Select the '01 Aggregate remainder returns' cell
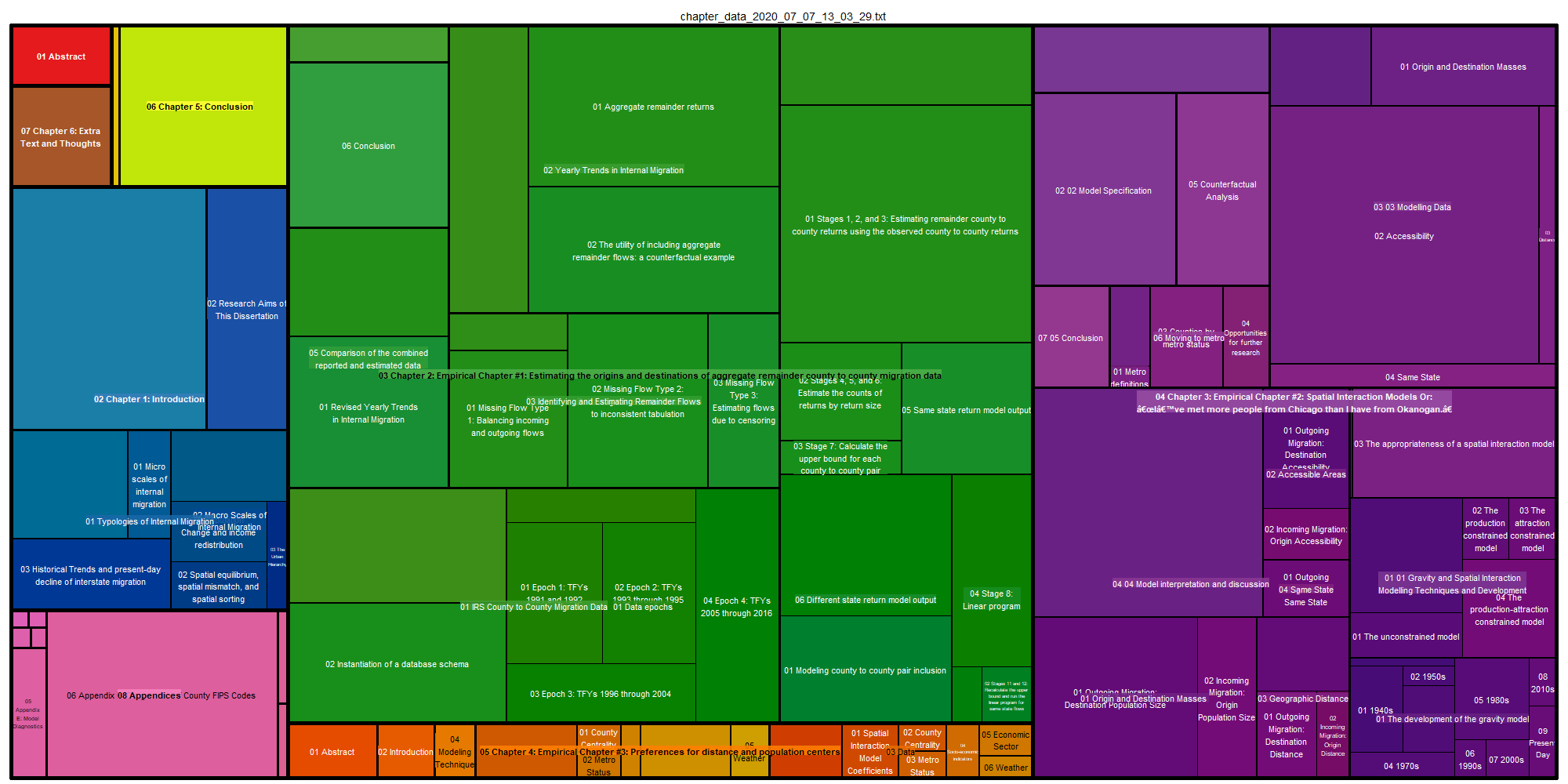 [653, 107]
